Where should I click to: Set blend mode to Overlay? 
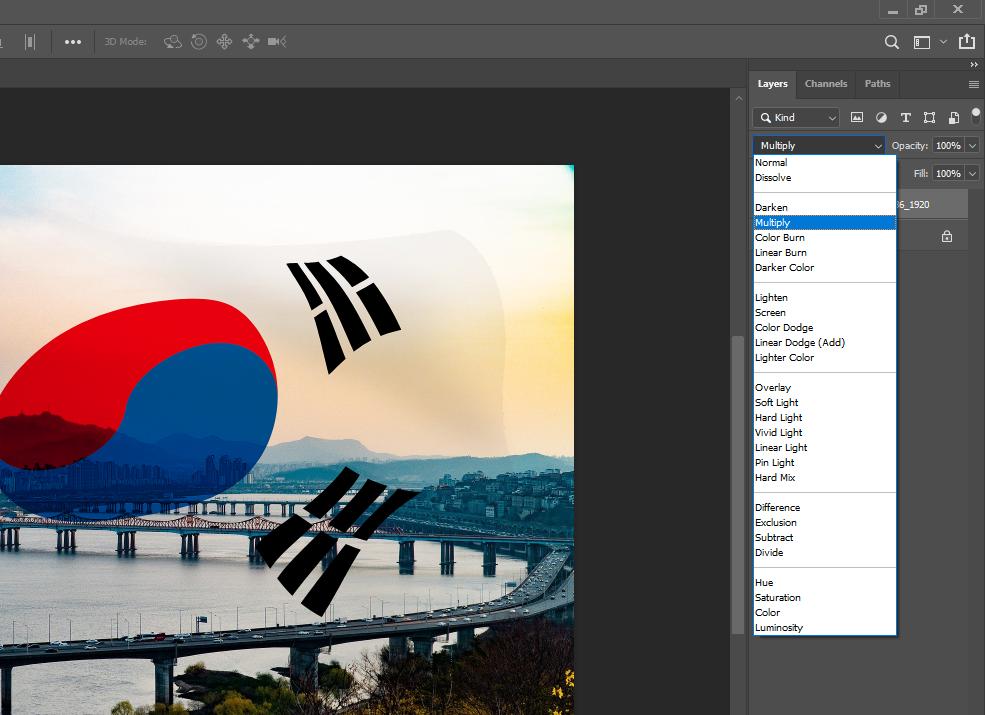(824, 388)
